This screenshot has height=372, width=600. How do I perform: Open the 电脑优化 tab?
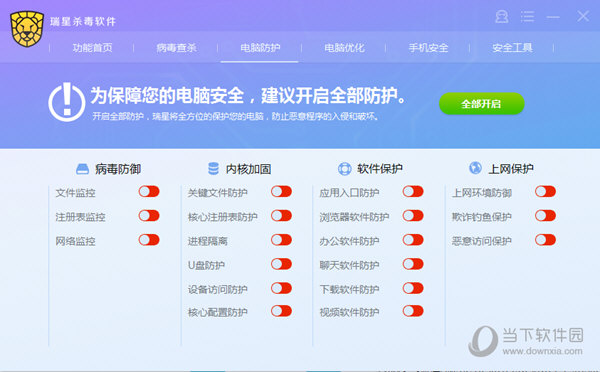(x=344, y=48)
